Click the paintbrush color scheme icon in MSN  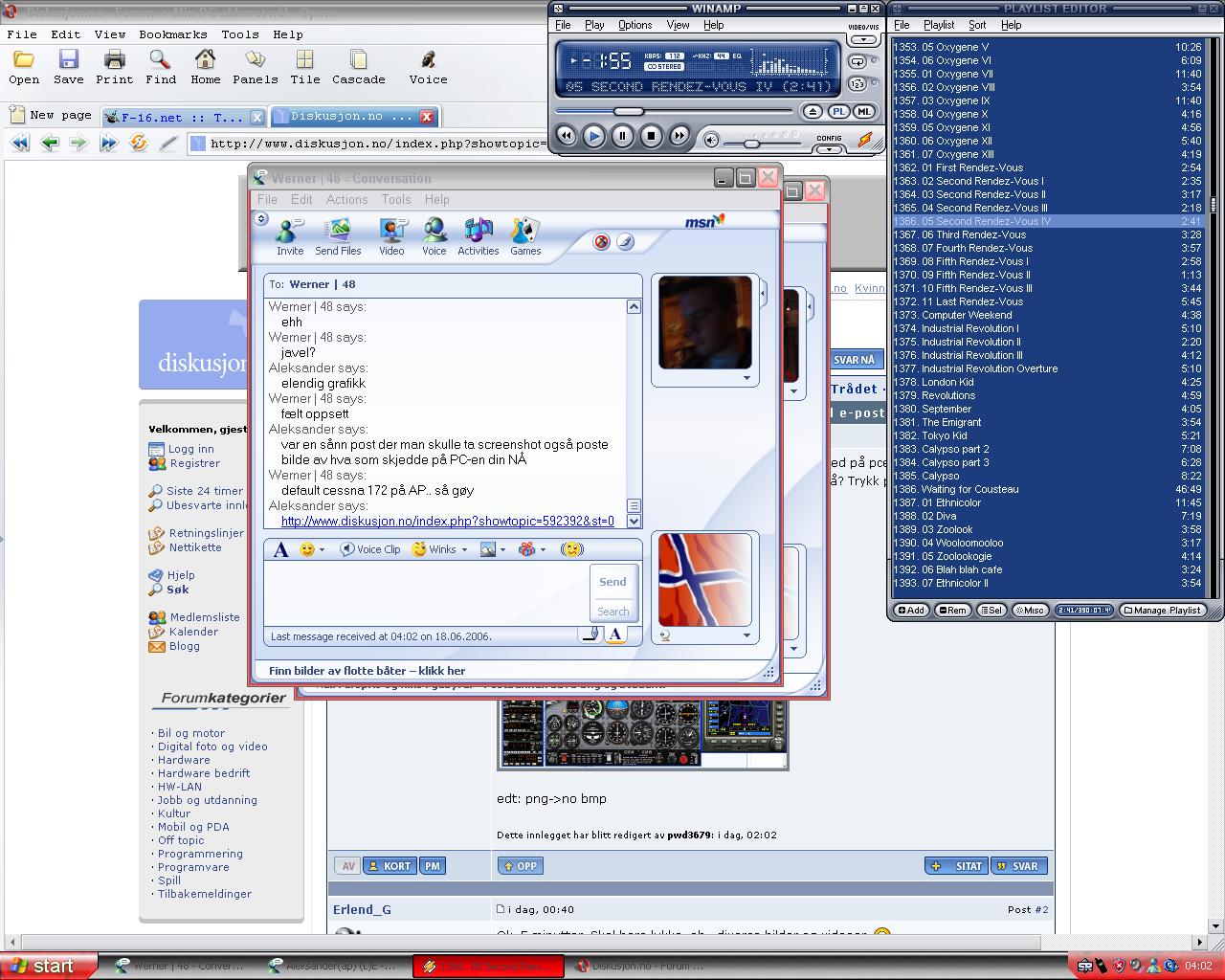click(624, 241)
